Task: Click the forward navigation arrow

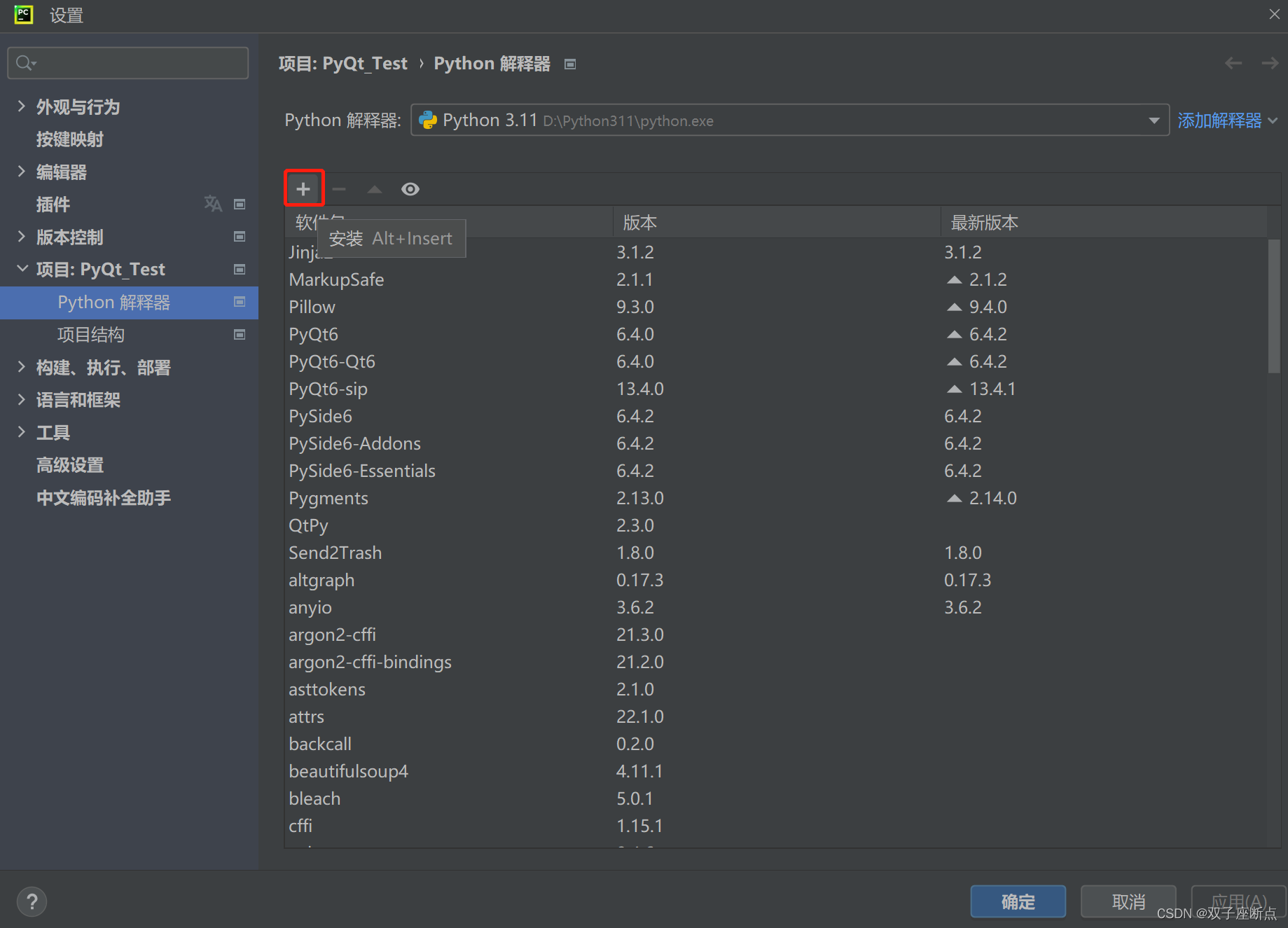Action: (x=1270, y=64)
